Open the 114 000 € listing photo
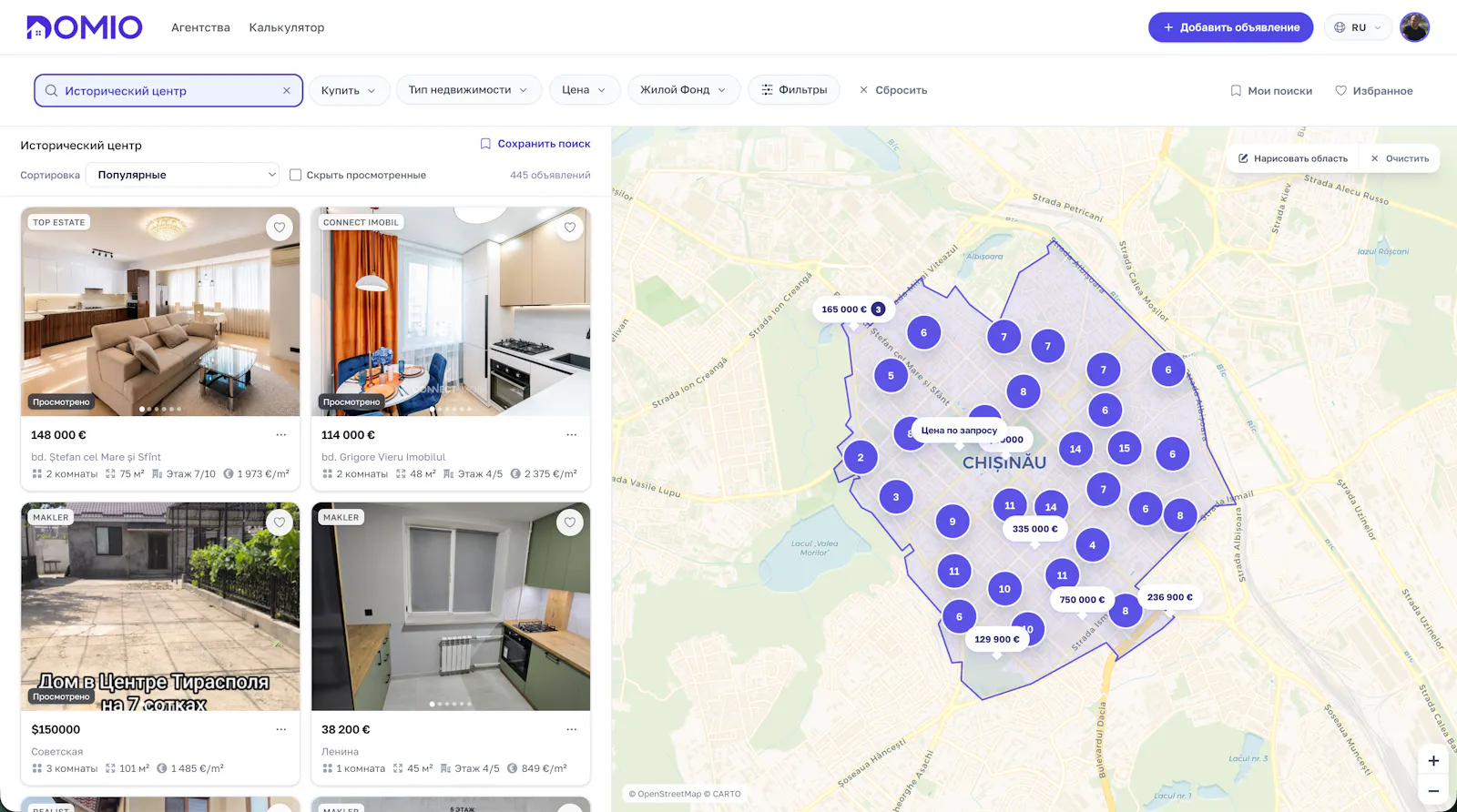The width and height of the screenshot is (1457, 812). [451, 311]
